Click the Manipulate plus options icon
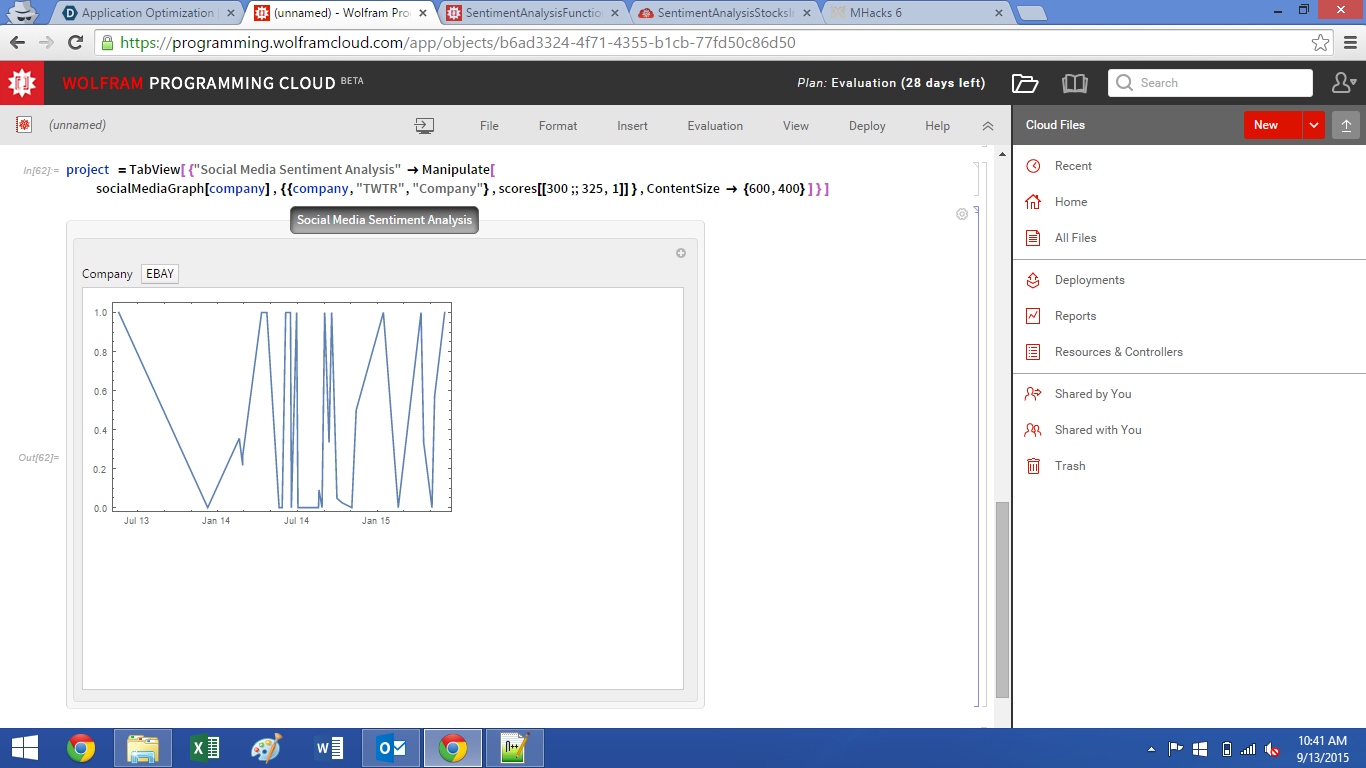1366x768 pixels. pyautogui.click(x=681, y=253)
